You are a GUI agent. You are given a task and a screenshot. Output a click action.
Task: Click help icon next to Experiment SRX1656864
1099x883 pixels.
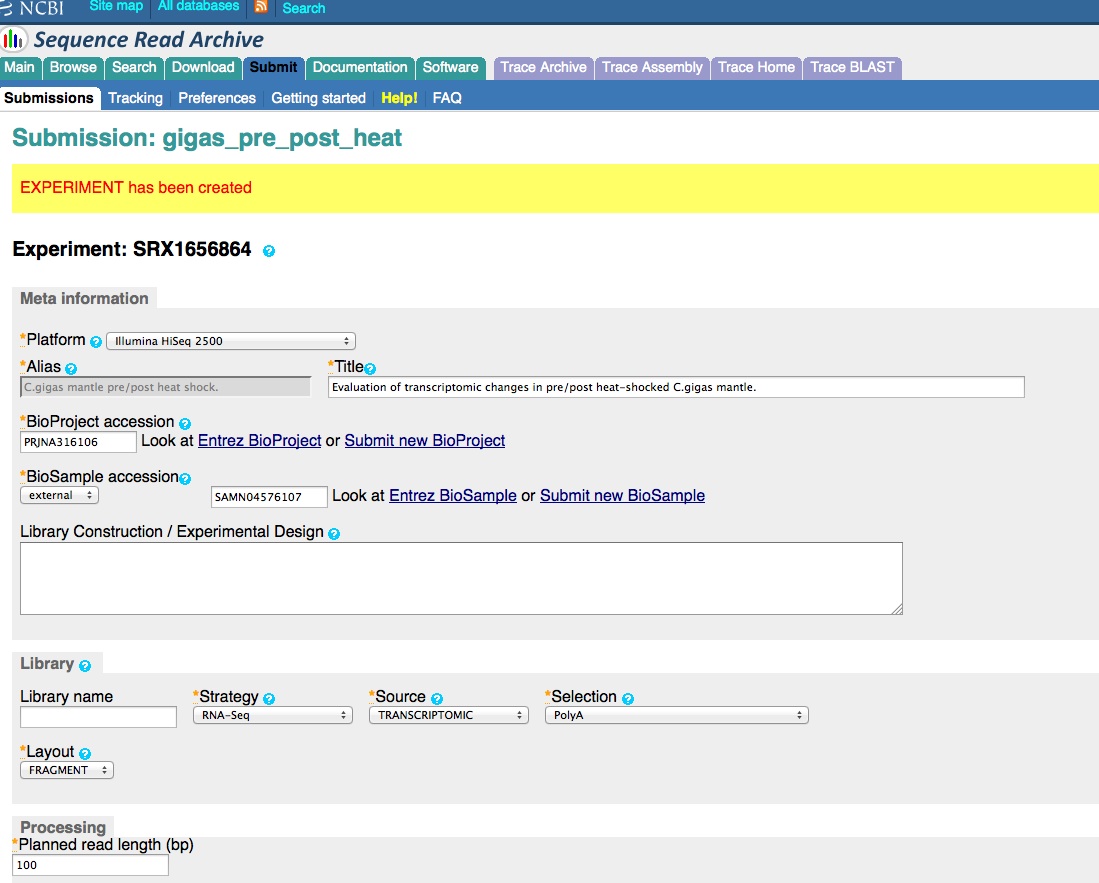click(268, 251)
